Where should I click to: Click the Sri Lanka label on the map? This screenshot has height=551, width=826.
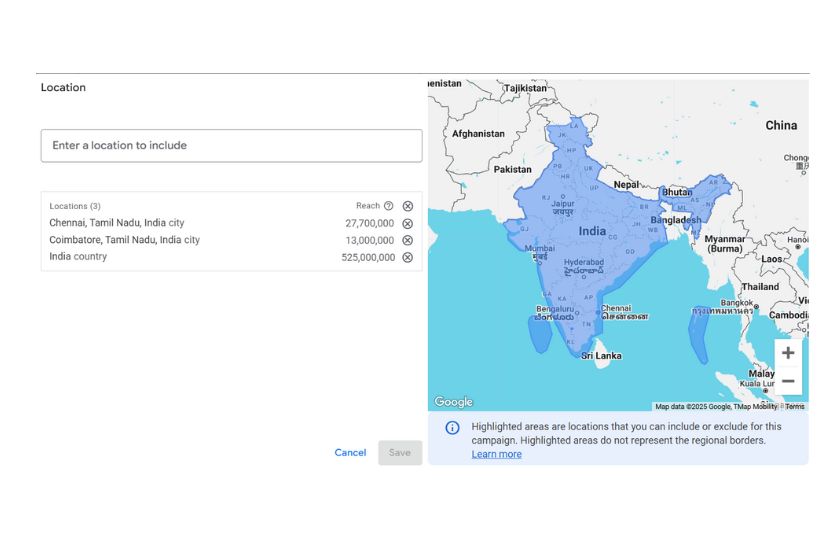pos(602,356)
